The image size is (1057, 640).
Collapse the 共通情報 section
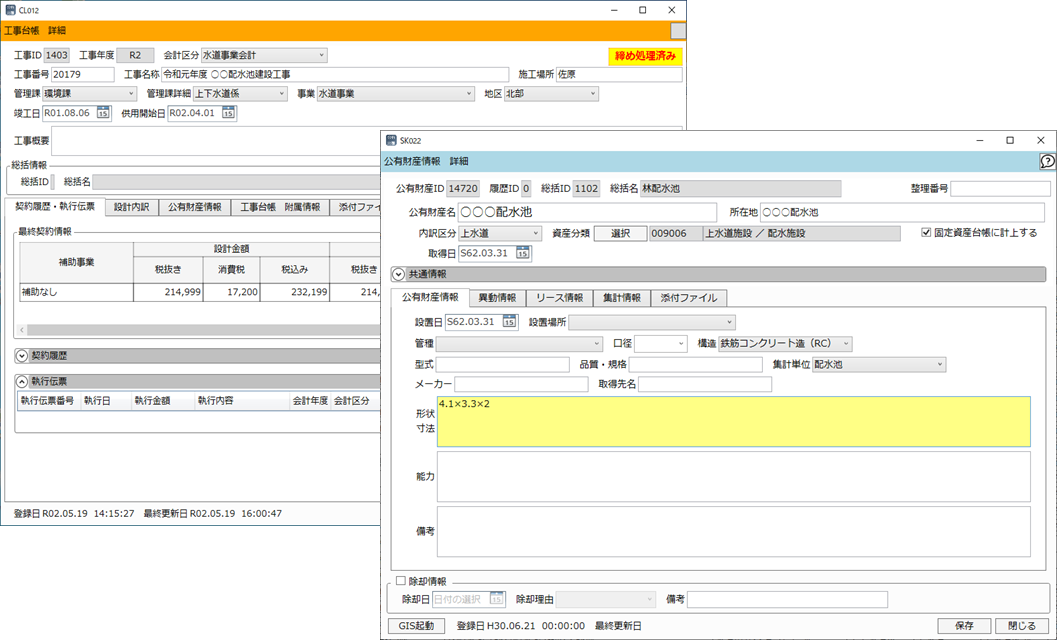pyautogui.click(x=398, y=274)
